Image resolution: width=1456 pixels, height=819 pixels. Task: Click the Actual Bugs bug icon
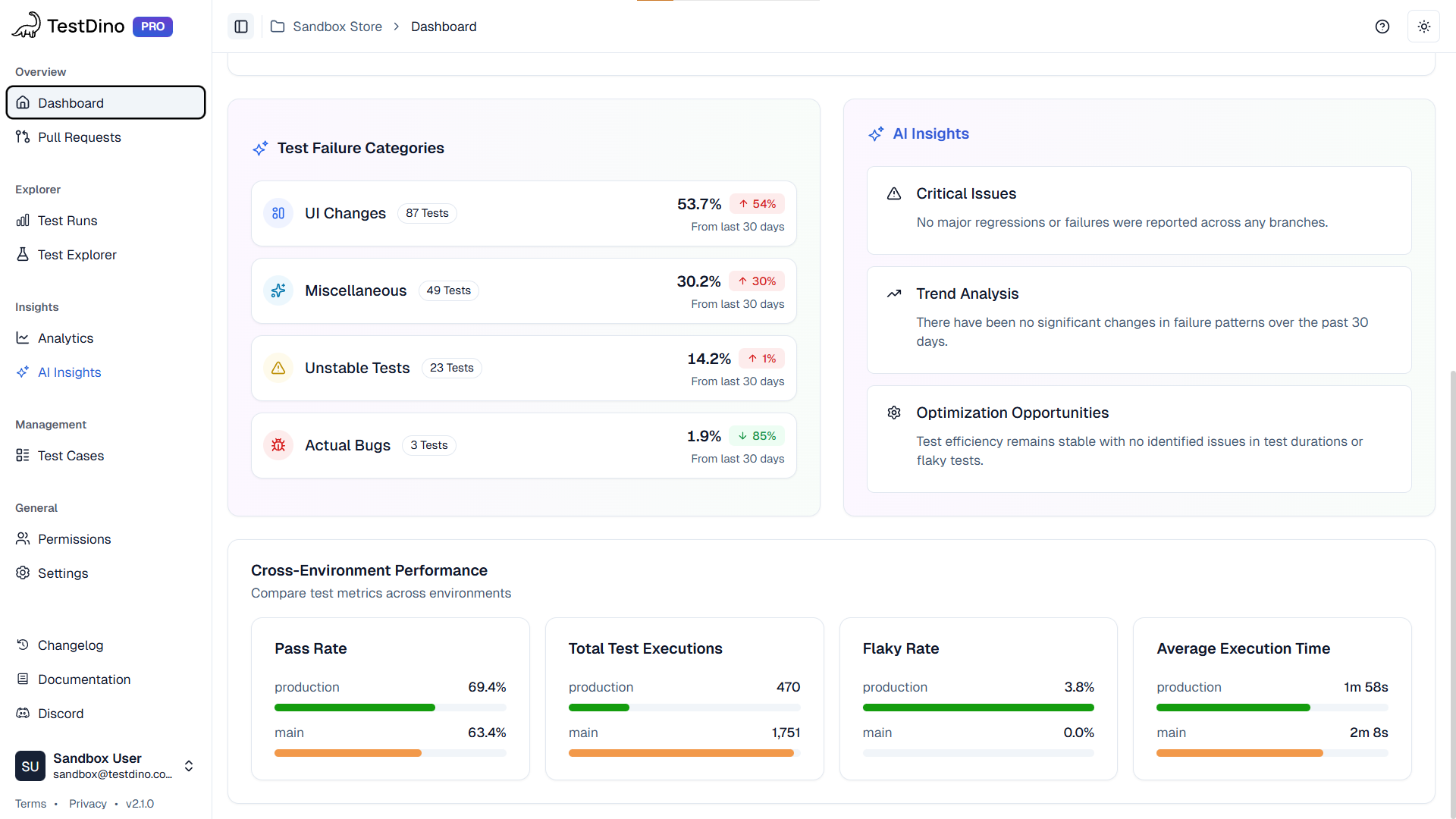tap(278, 445)
